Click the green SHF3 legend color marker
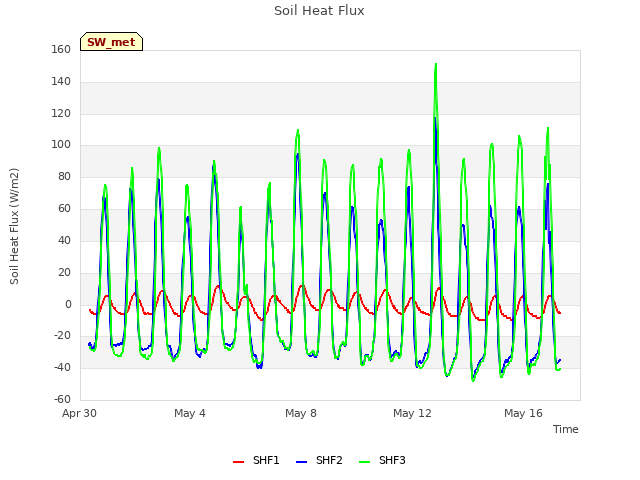This screenshot has width=640, height=480. (x=364, y=462)
